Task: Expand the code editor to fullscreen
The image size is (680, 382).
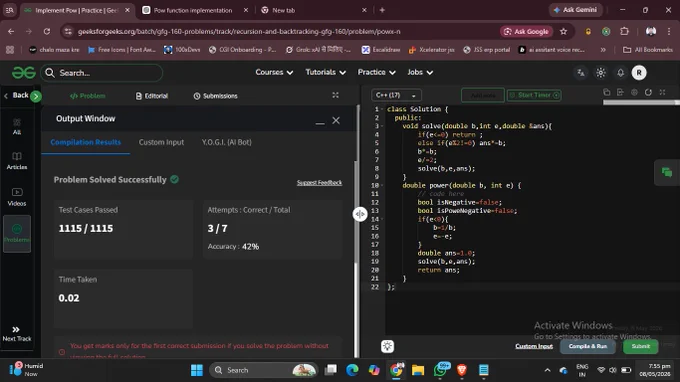Action: coord(662,92)
